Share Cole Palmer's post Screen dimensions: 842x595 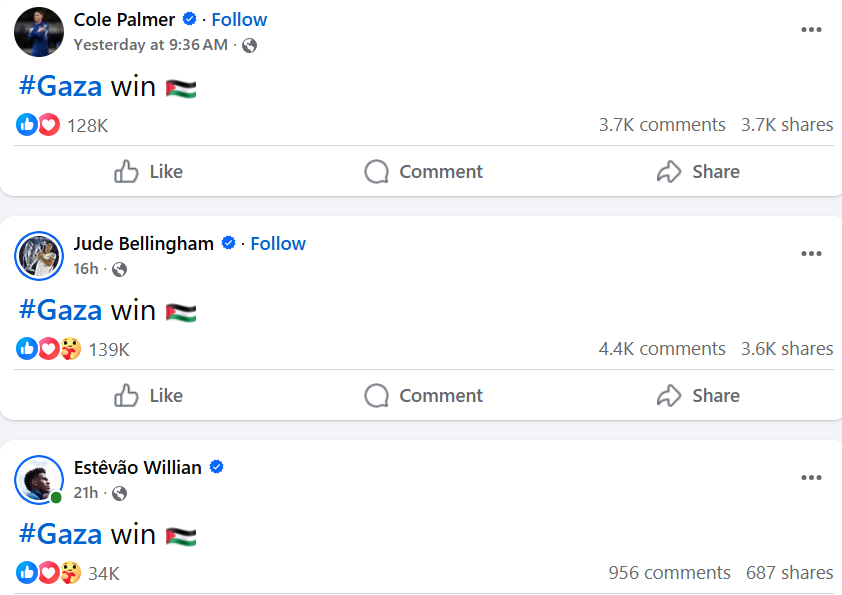point(698,172)
